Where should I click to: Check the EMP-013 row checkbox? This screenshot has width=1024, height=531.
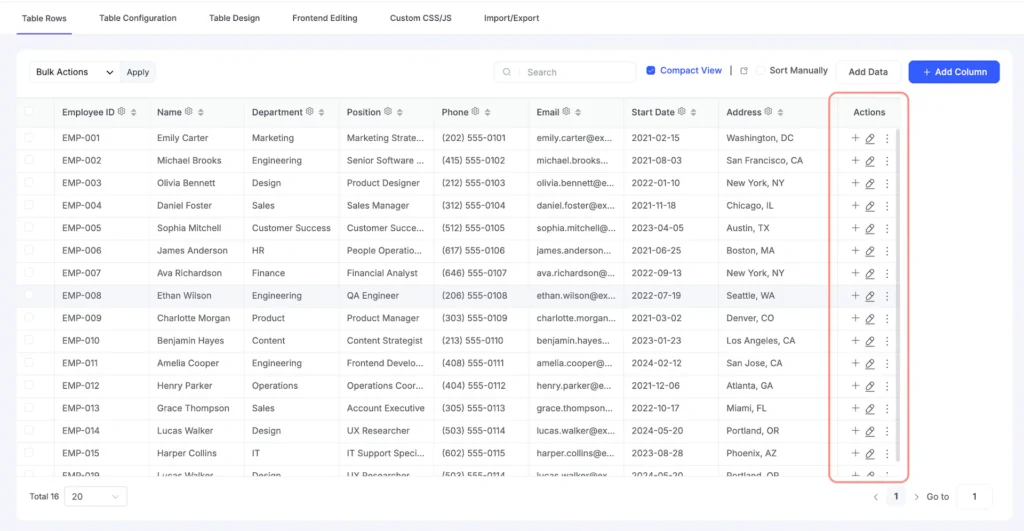coord(29,408)
